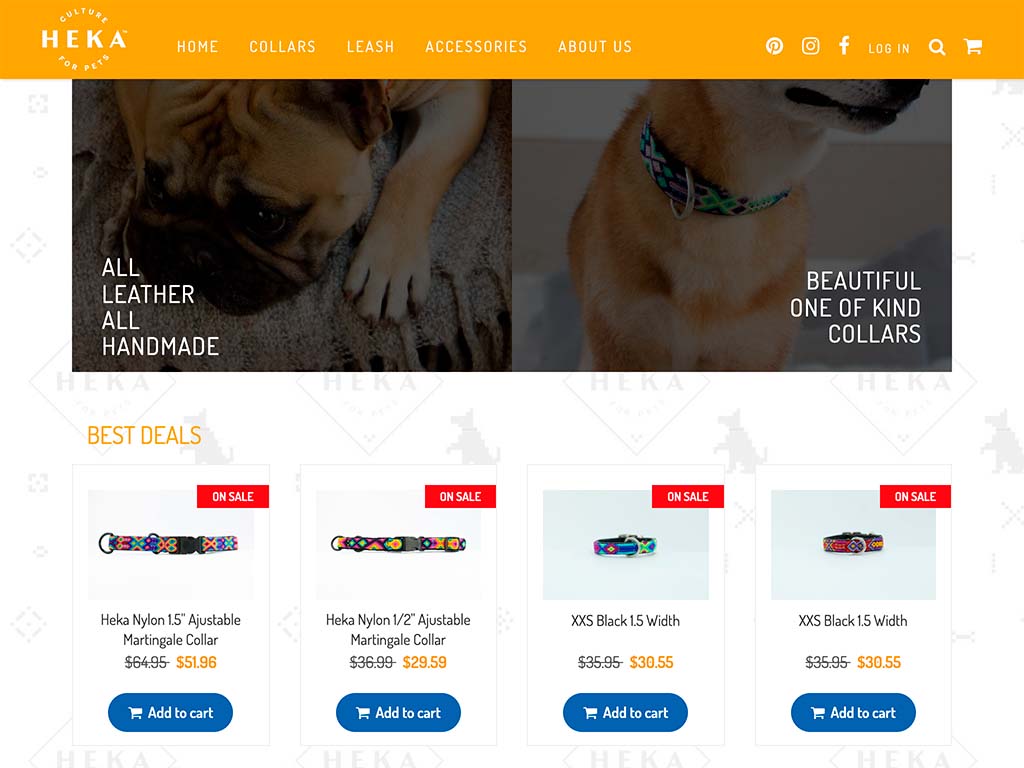Add the third product XXS Black to cart
Image resolution: width=1024 pixels, height=768 pixels.
625,712
